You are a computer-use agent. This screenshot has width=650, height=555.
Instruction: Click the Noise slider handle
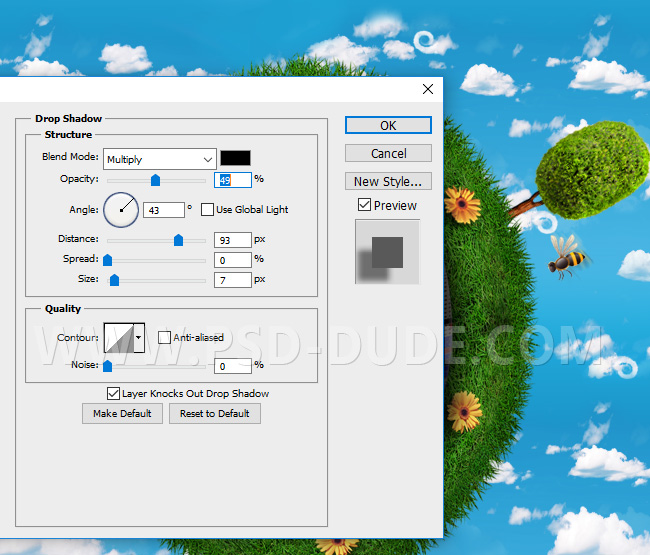pos(107,366)
